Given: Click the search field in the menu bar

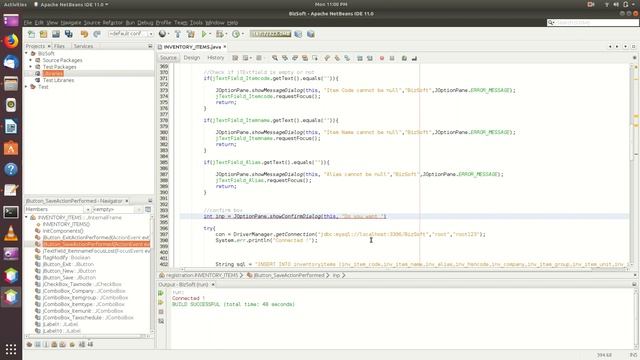Looking at the screenshot, I should [593, 22].
